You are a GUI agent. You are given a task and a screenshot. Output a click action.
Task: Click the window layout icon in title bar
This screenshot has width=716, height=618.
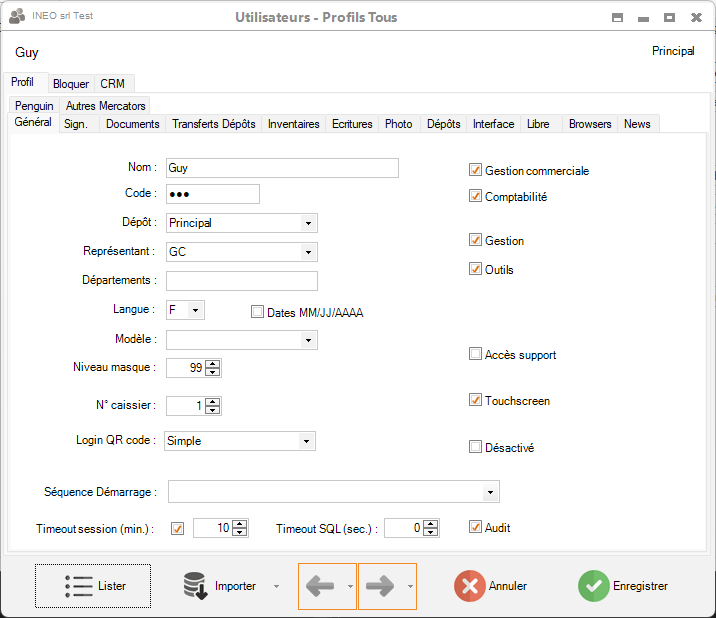(618, 17)
